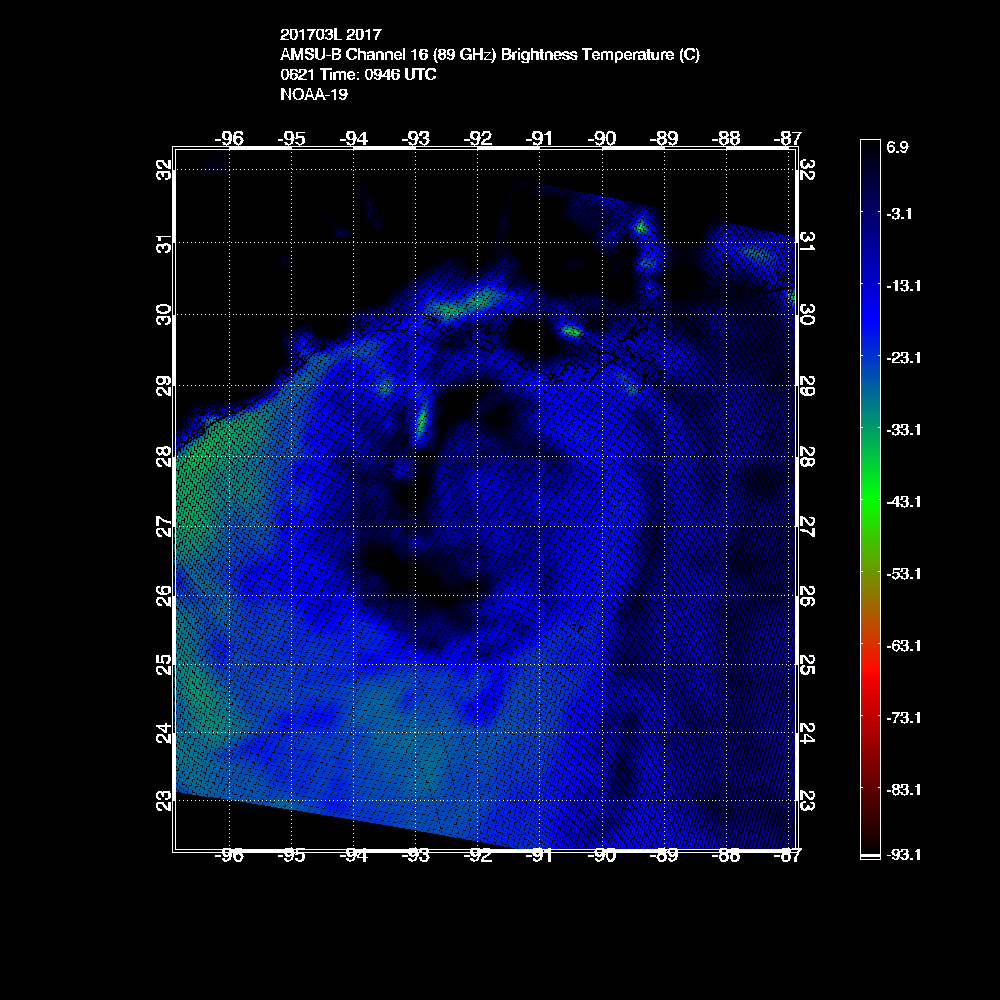The height and width of the screenshot is (1000, 1000).
Task: Click the -88 label on the top axis
Action: pyautogui.click(x=726, y=138)
